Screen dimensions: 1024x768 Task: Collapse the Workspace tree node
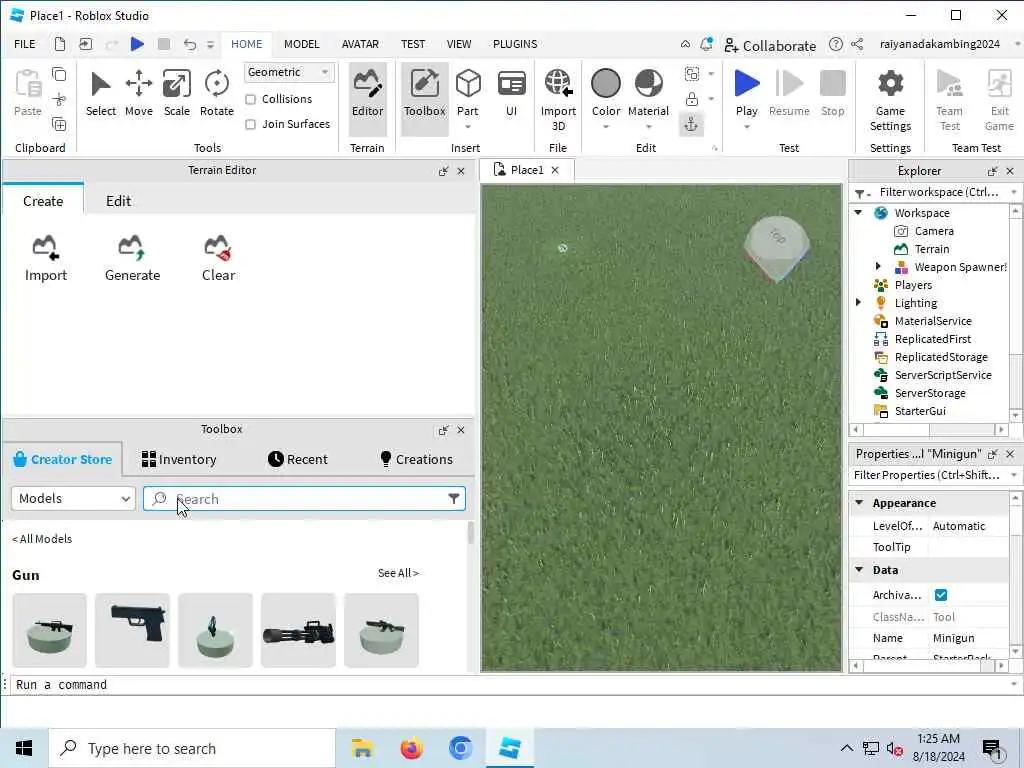859,212
